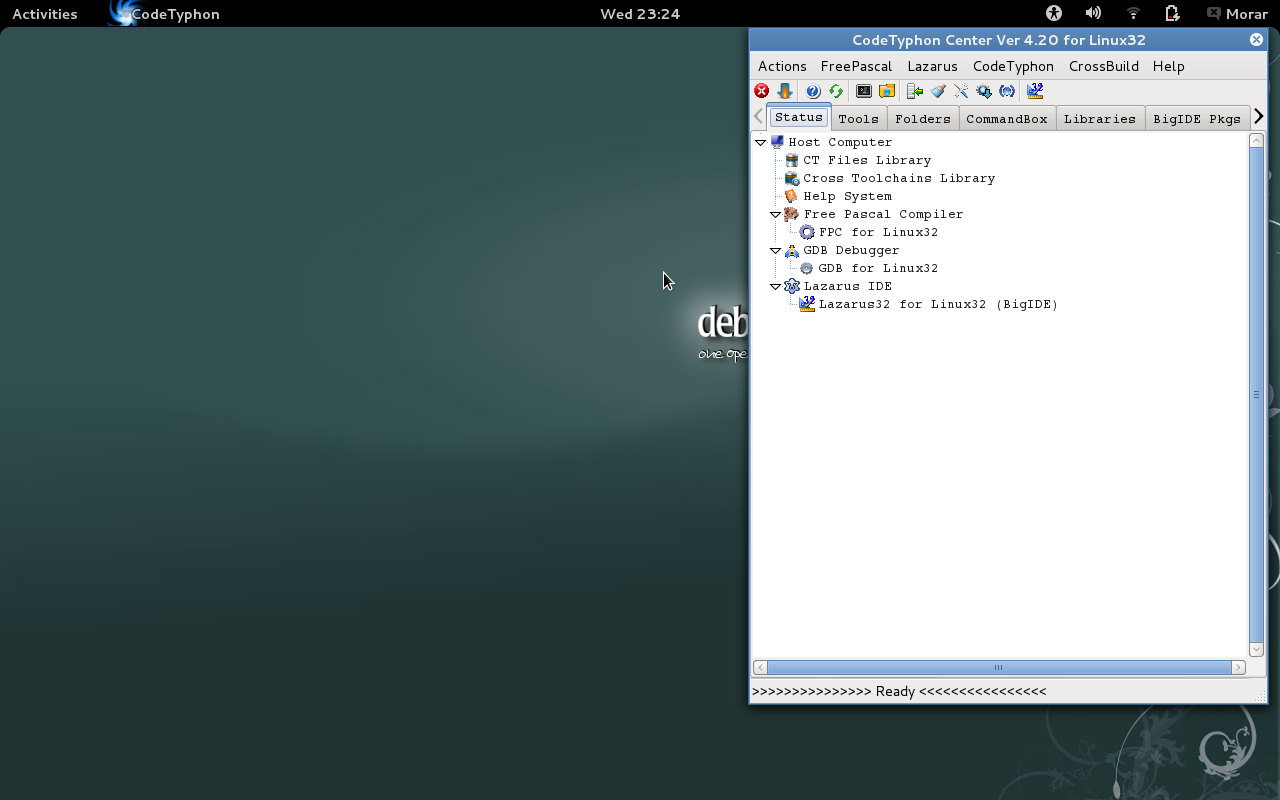Image resolution: width=1280 pixels, height=800 pixels.
Task: Select Cross Toolchains Library tree item
Action: (x=898, y=178)
